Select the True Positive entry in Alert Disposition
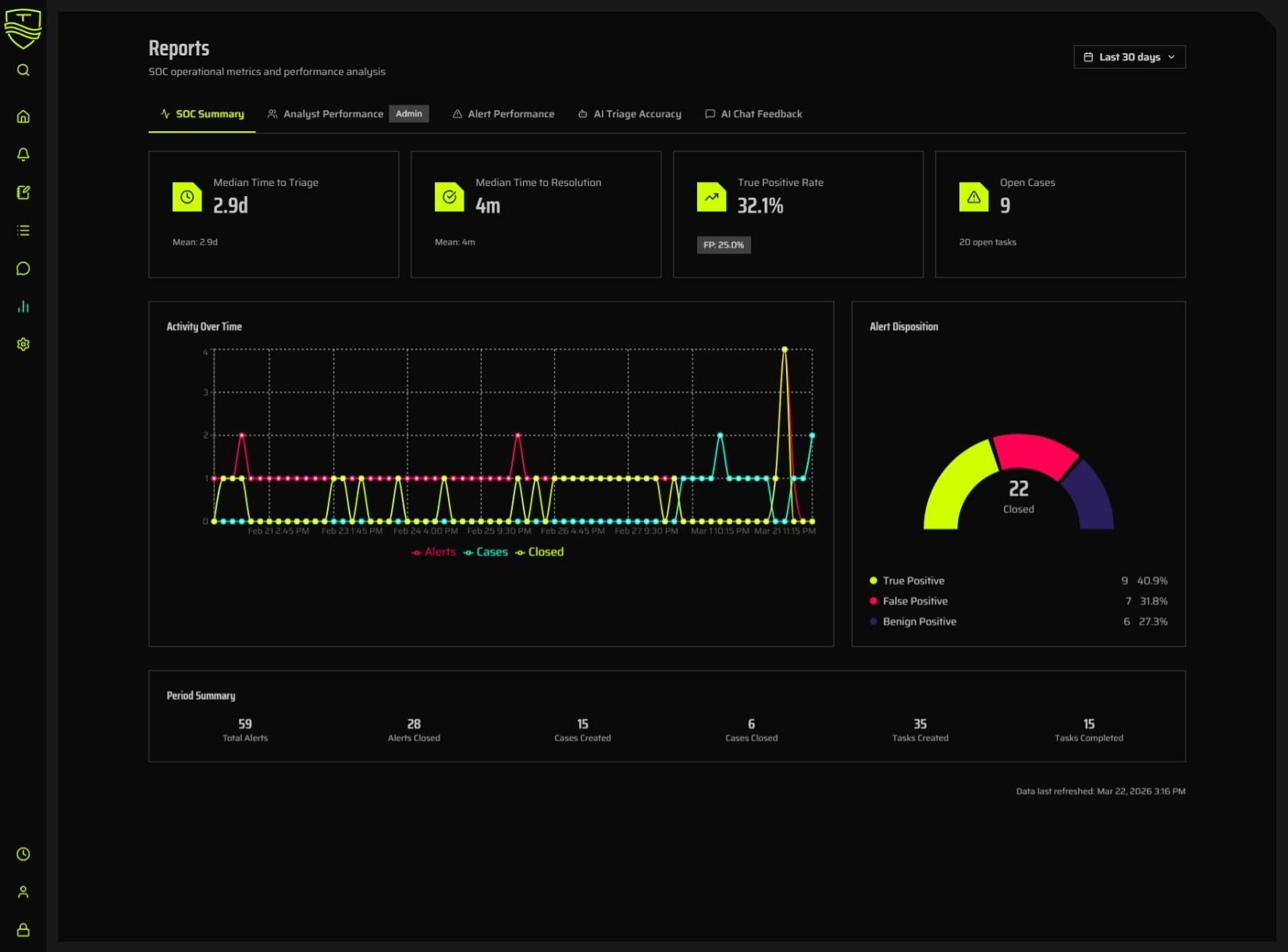This screenshot has width=1288, height=952. tap(912, 580)
